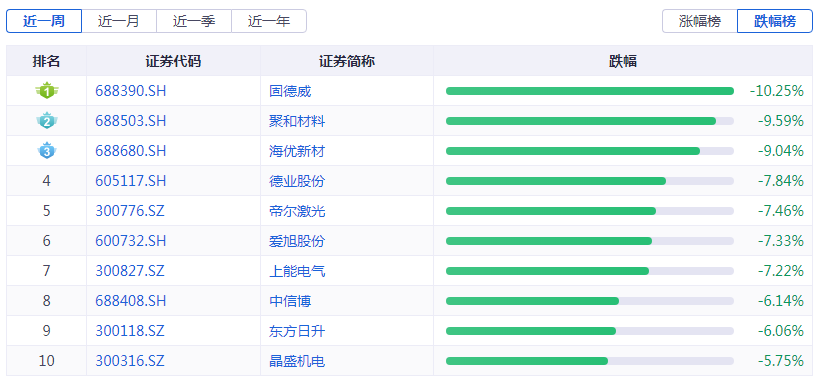Switch to the 近一月 period tab

coord(119,21)
